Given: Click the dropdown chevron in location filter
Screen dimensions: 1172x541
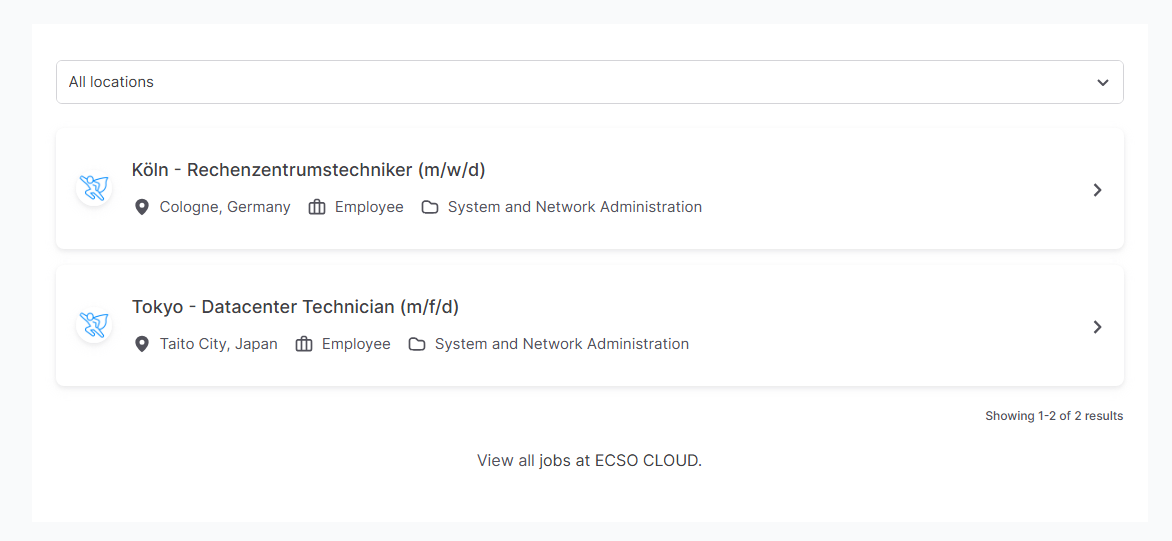Looking at the screenshot, I should 1102,82.
